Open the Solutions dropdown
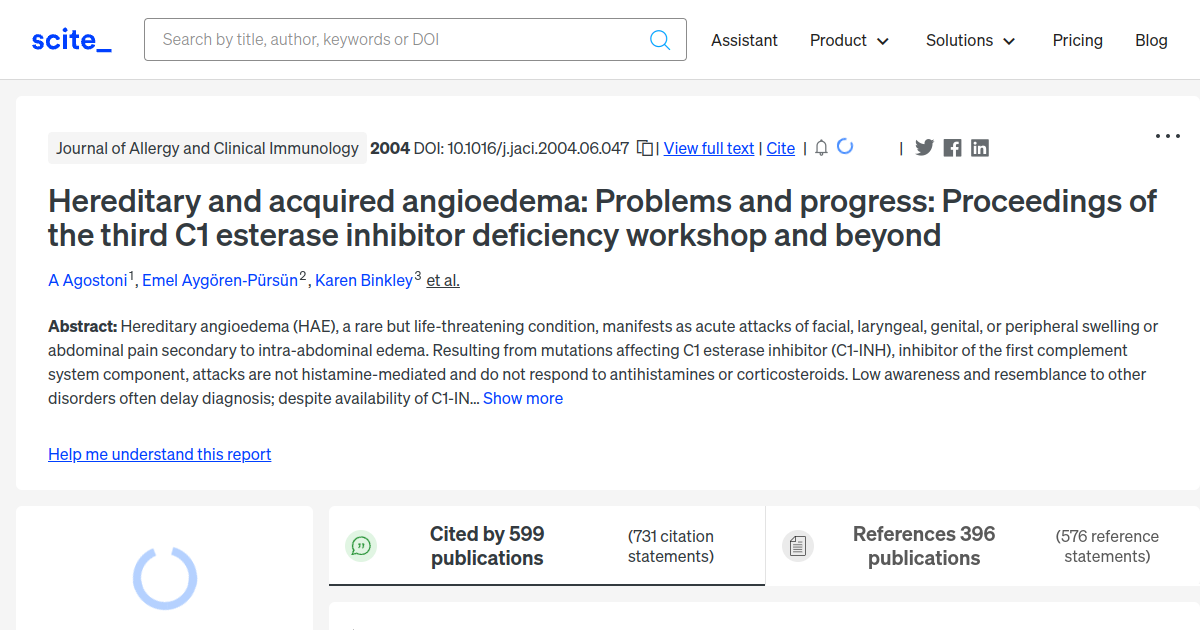Image resolution: width=1200 pixels, height=630 pixels. (x=970, y=40)
